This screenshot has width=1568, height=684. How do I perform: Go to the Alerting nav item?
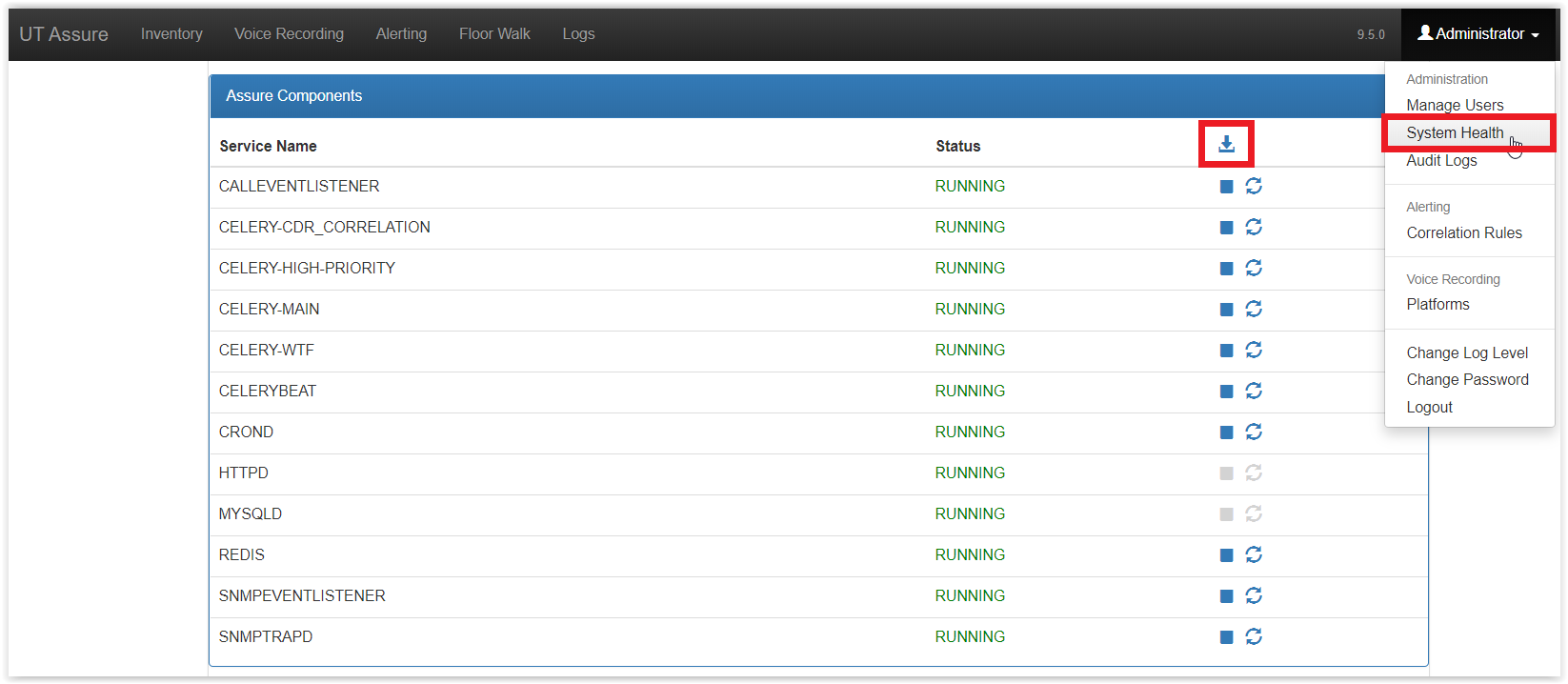pos(401,34)
